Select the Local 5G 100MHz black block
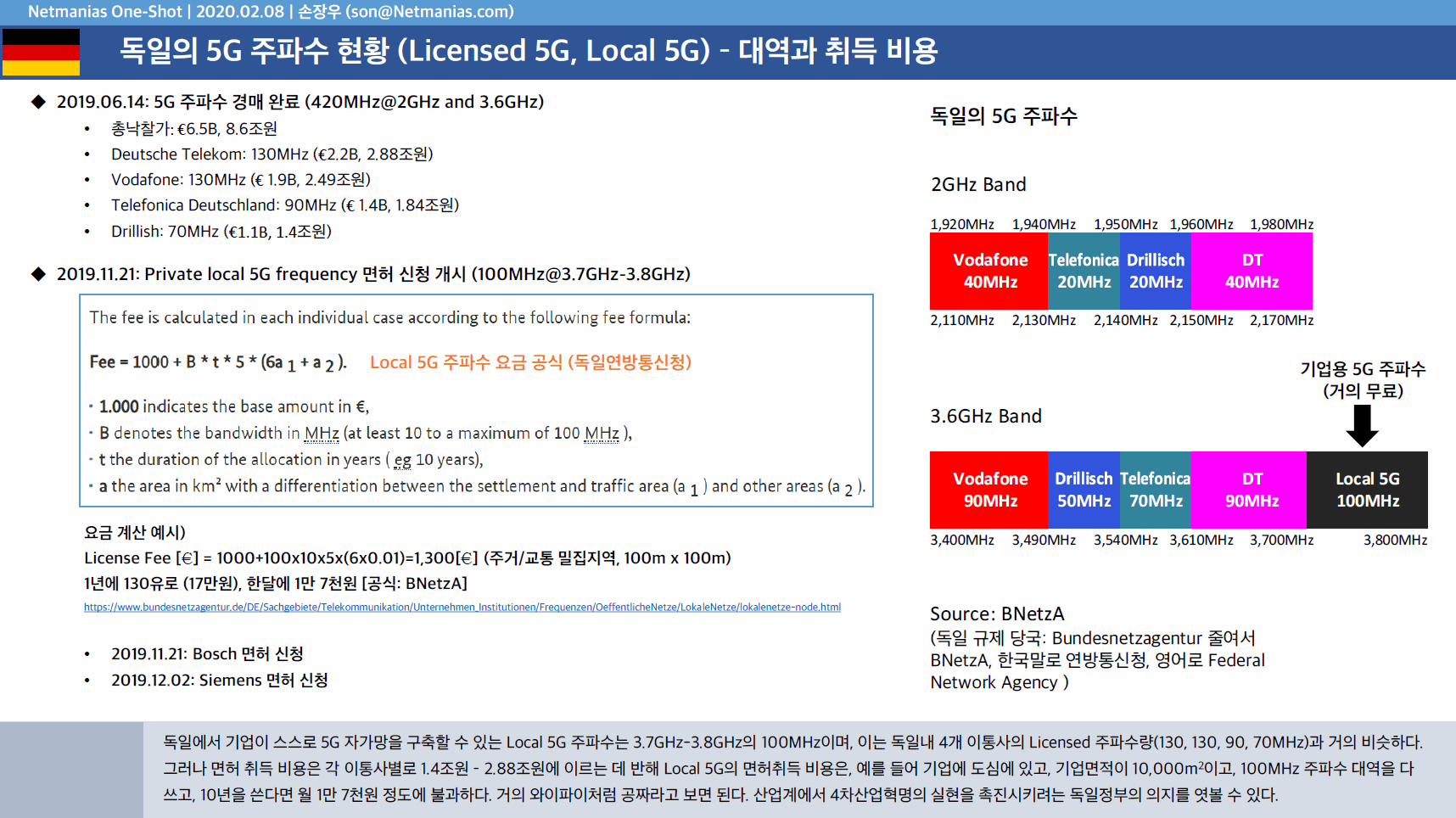 pos(1367,490)
